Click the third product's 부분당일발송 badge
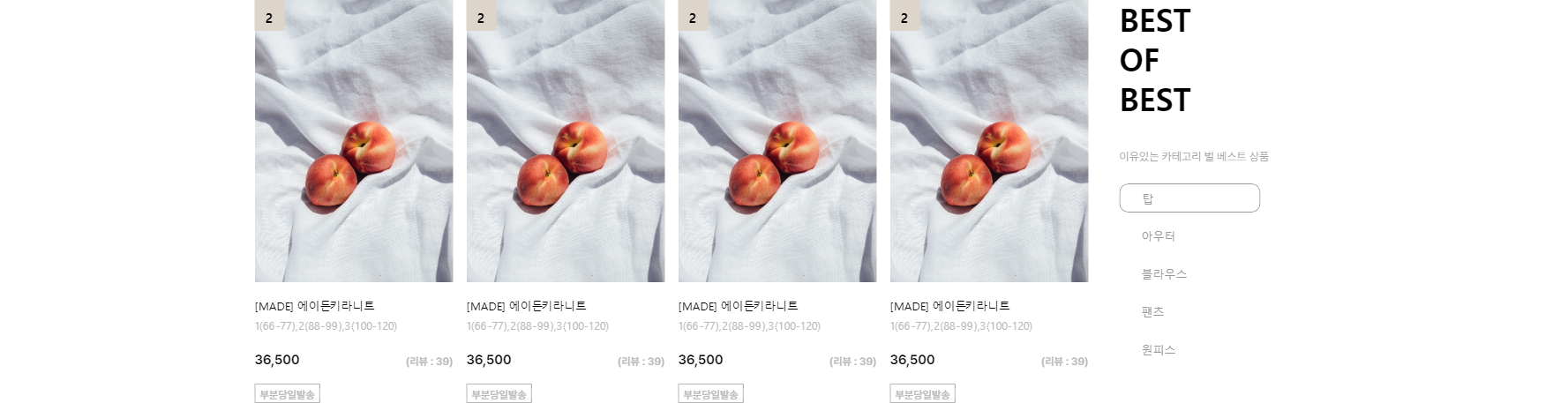This screenshot has height=403, width=1568. coord(711,394)
